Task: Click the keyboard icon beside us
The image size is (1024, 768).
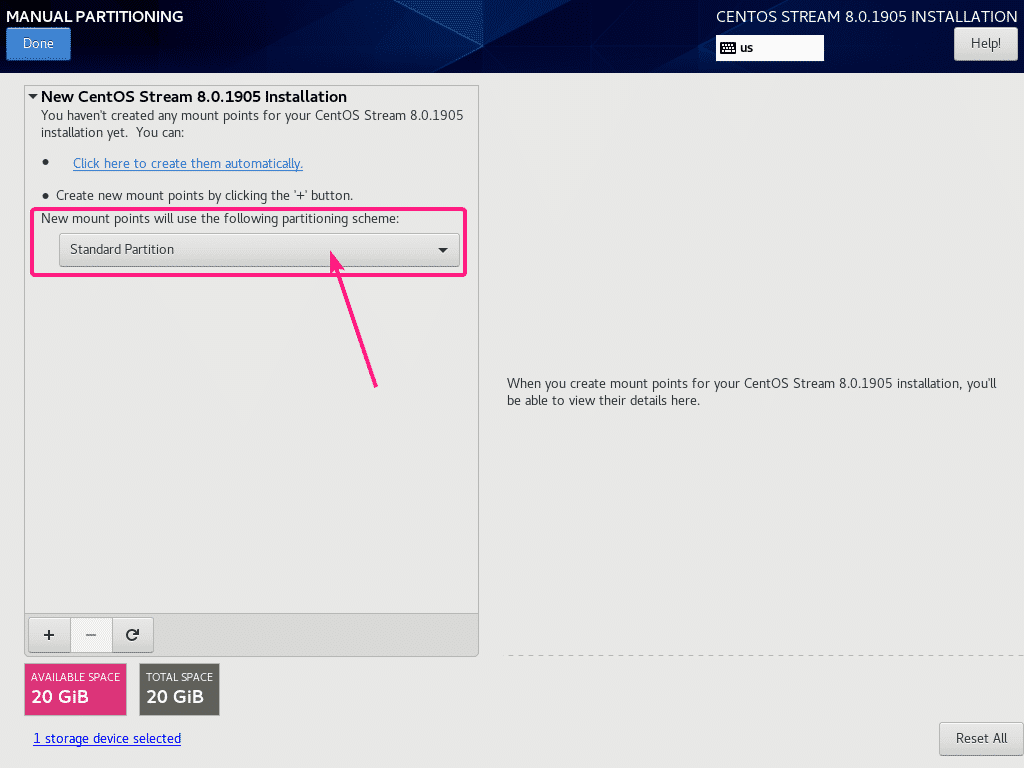Action: point(728,48)
